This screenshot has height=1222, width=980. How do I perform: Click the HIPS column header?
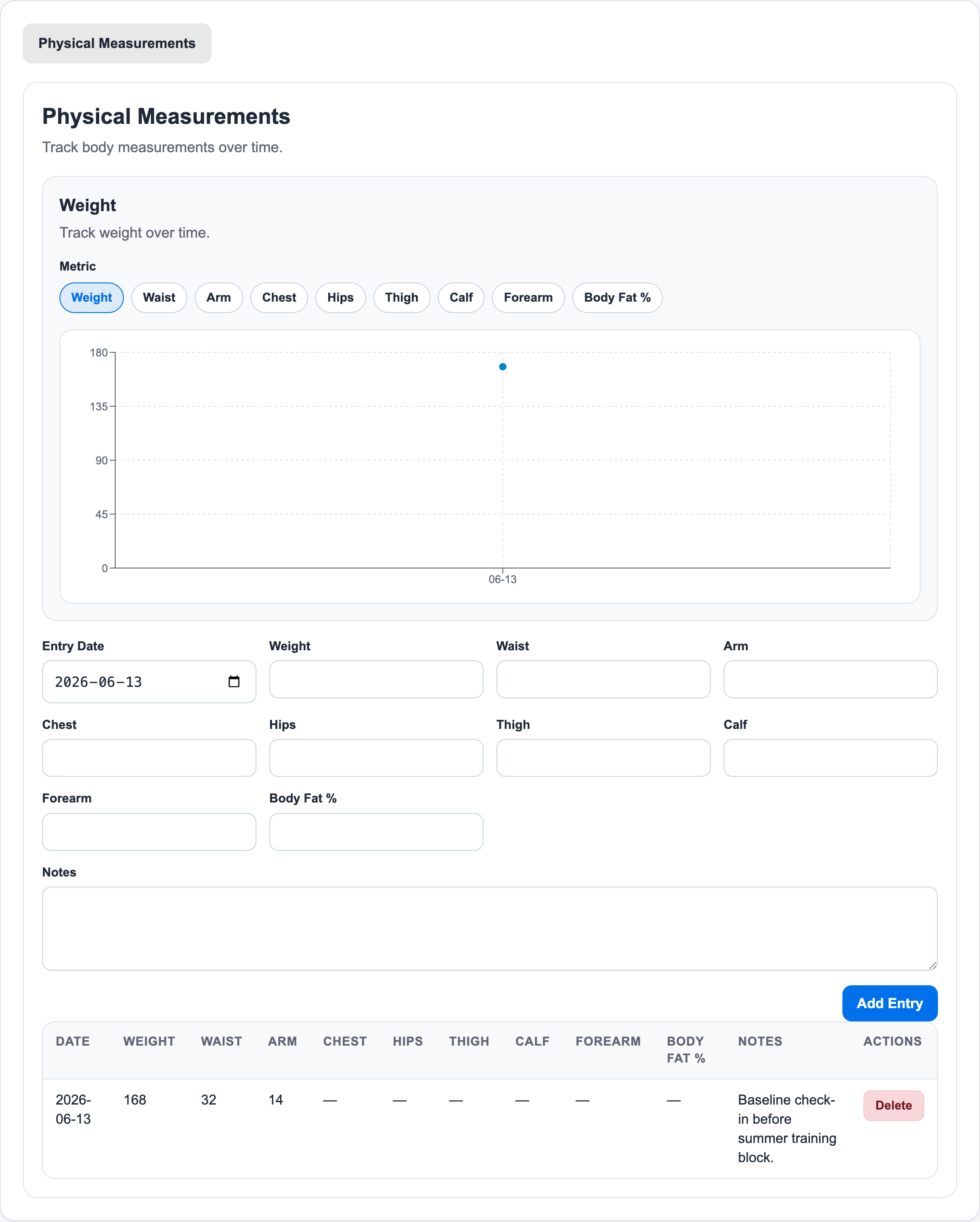[408, 1041]
